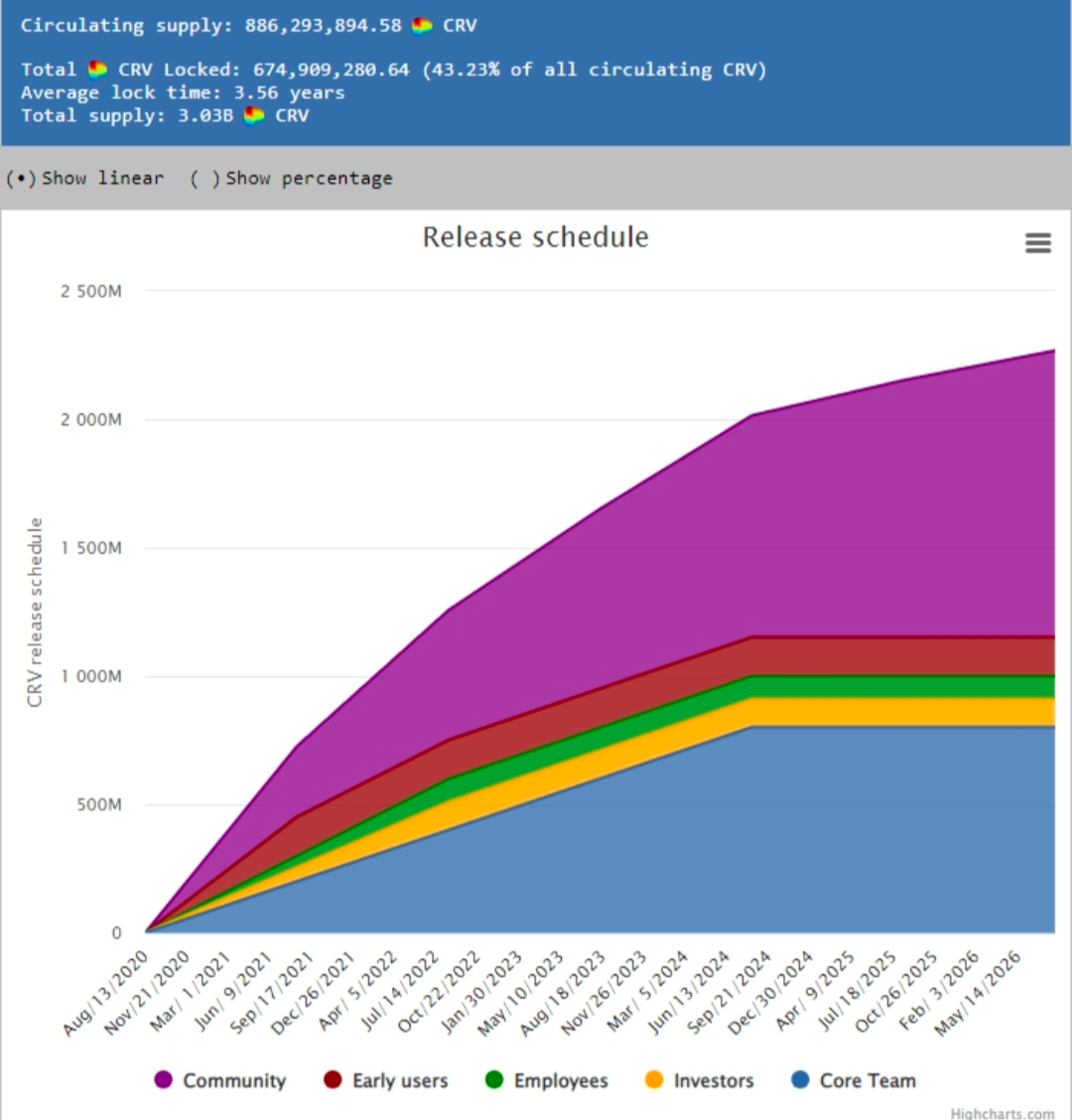Screen dimensions: 1072x1120
Task: Click the dark red Early users dot
Action: 333,1079
